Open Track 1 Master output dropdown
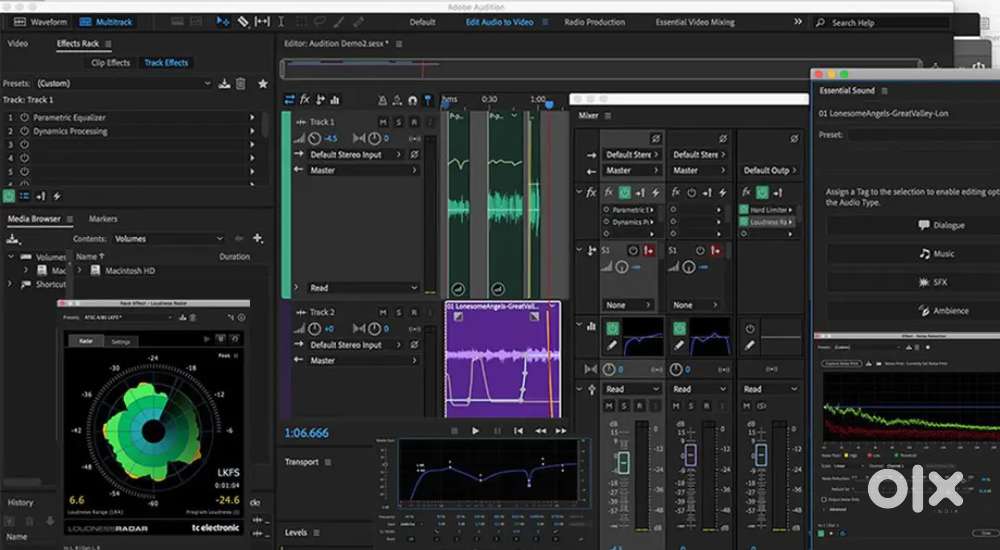This screenshot has height=550, width=1000. coord(363,170)
